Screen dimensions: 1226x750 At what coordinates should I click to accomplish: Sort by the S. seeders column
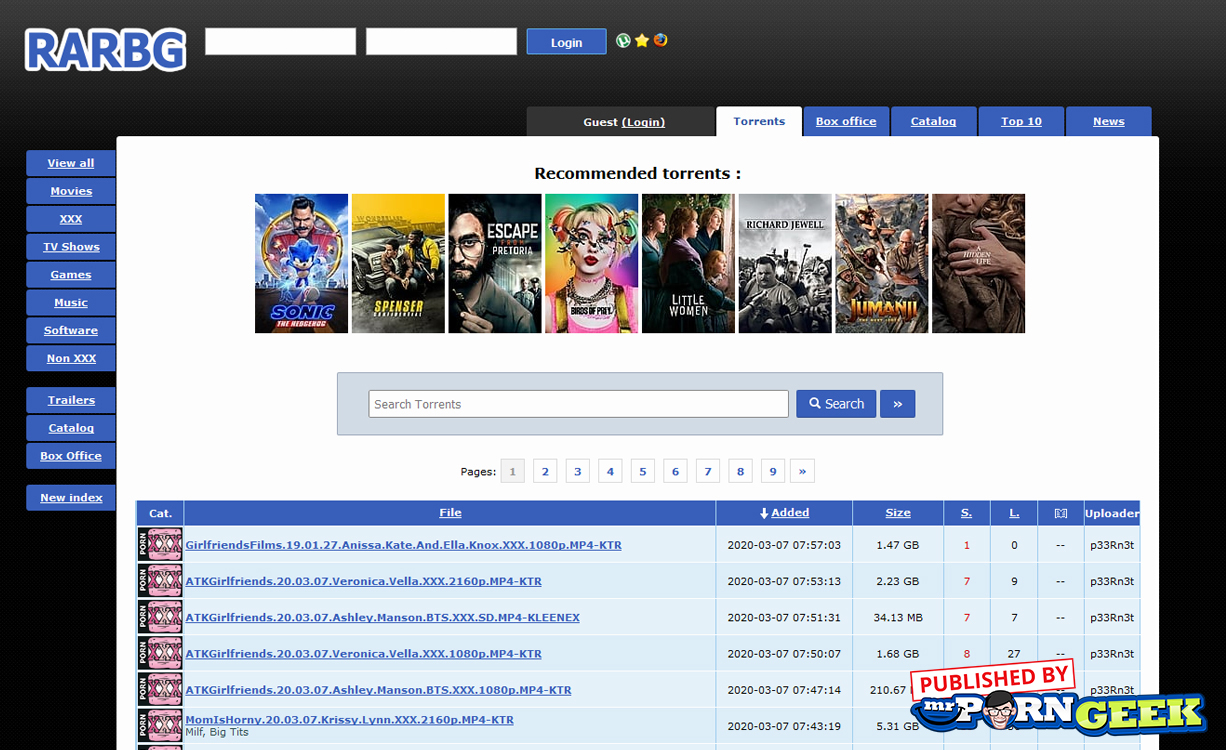(966, 513)
